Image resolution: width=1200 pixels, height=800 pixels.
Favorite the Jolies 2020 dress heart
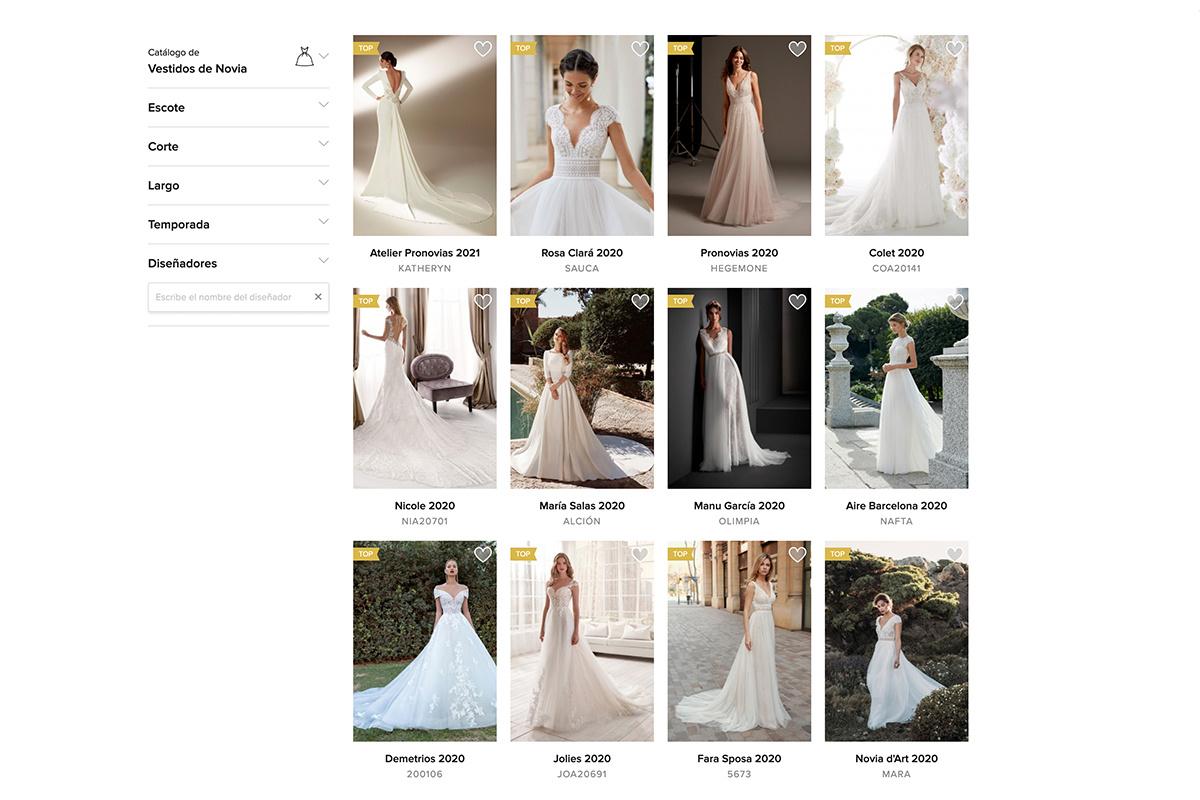[640, 555]
